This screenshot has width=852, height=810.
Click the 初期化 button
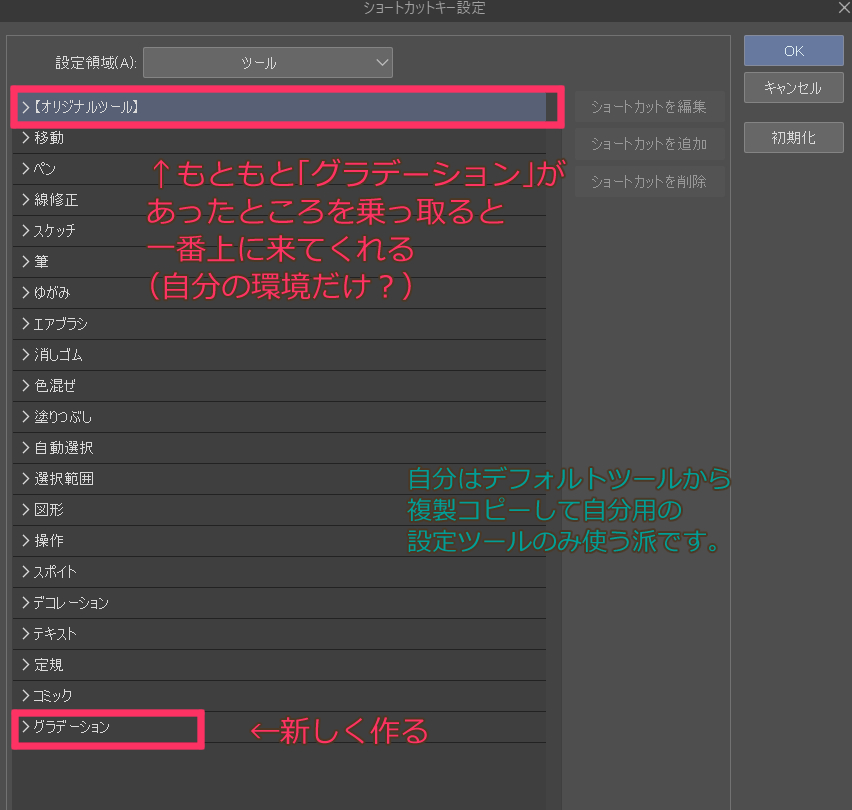point(793,137)
